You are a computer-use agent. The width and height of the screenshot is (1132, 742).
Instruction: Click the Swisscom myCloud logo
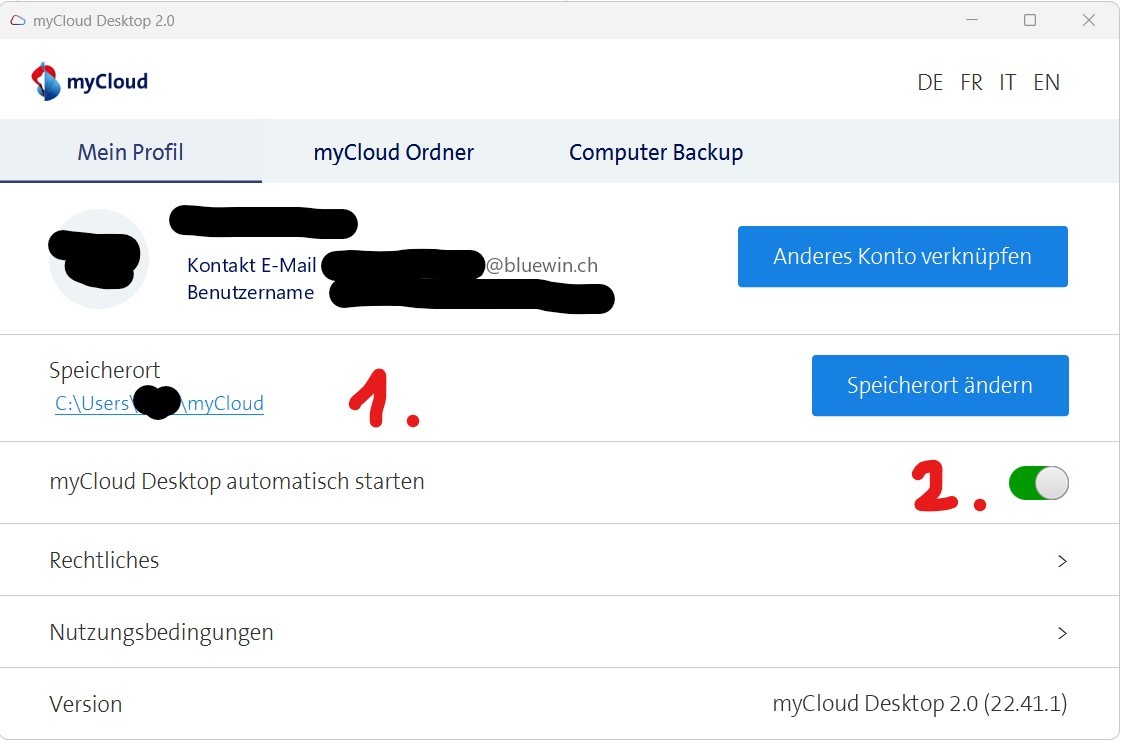coord(89,82)
